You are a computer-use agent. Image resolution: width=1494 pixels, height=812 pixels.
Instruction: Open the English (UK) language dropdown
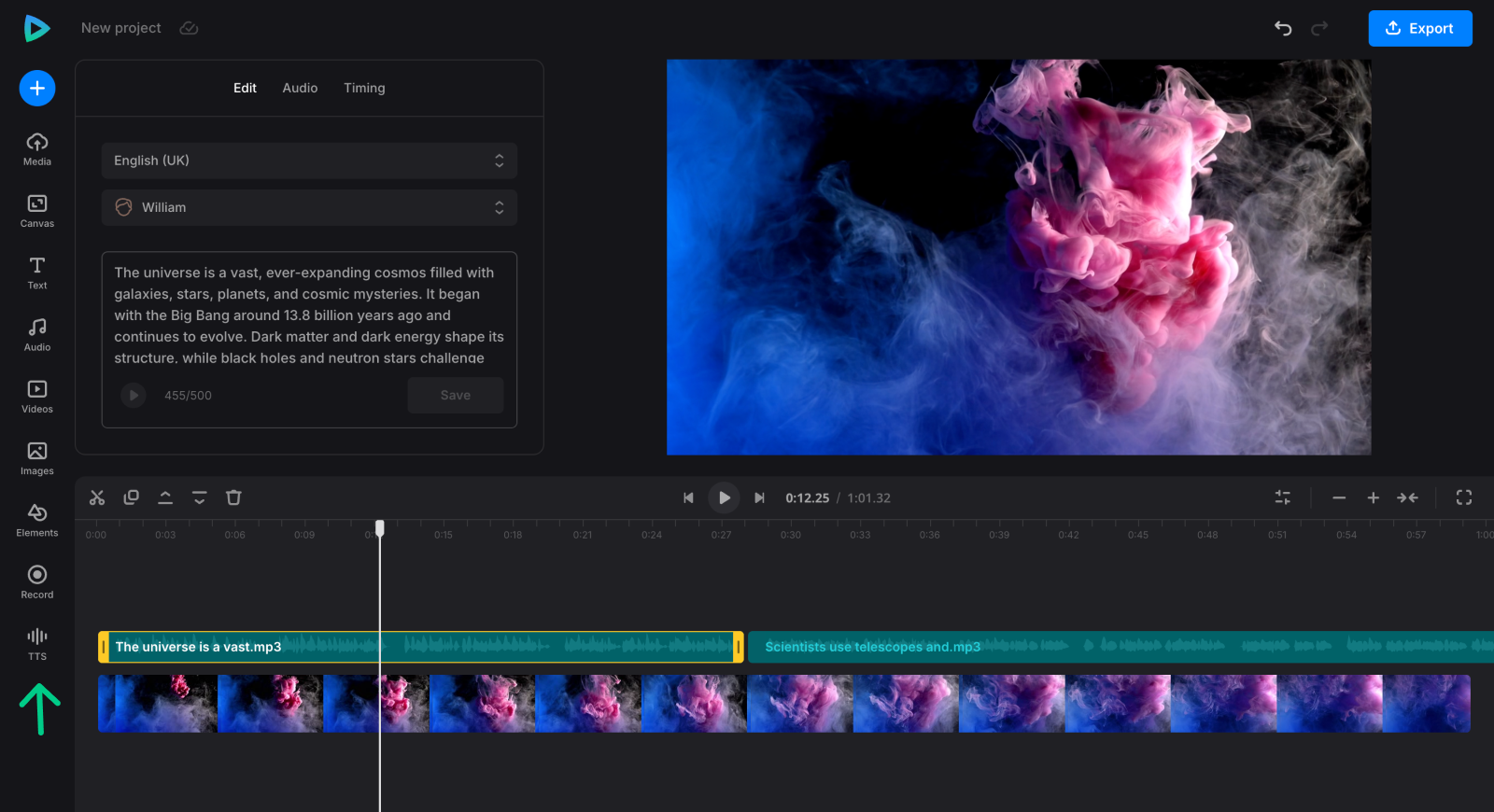click(x=309, y=161)
